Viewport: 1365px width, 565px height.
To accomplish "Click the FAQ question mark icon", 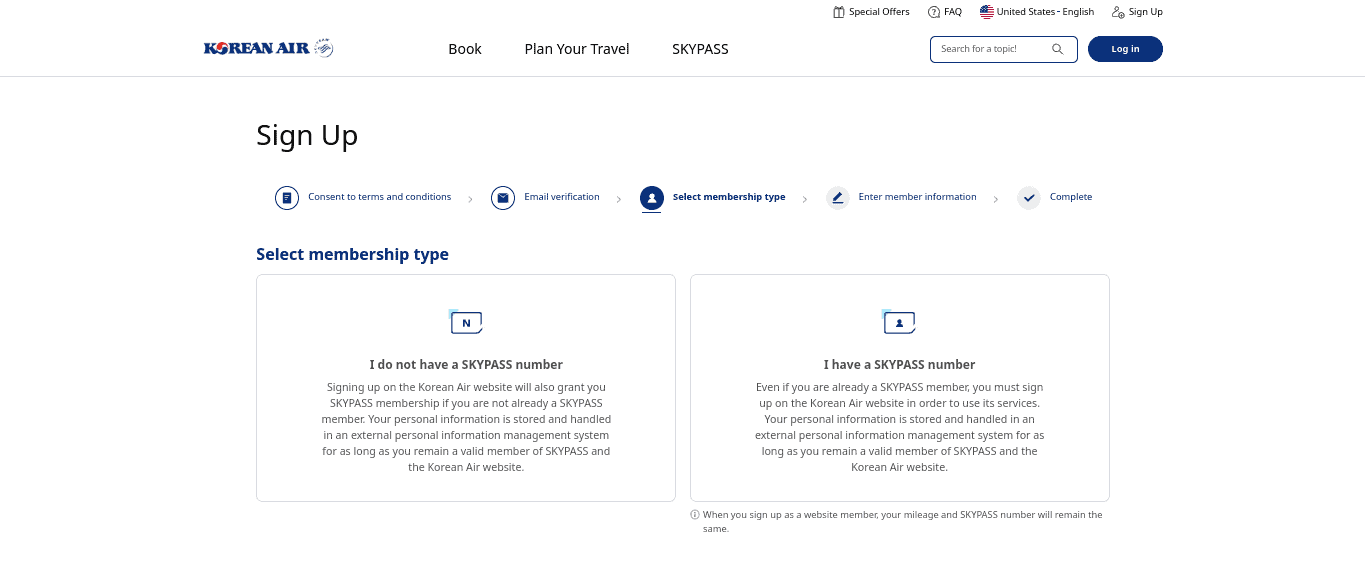I will point(934,12).
